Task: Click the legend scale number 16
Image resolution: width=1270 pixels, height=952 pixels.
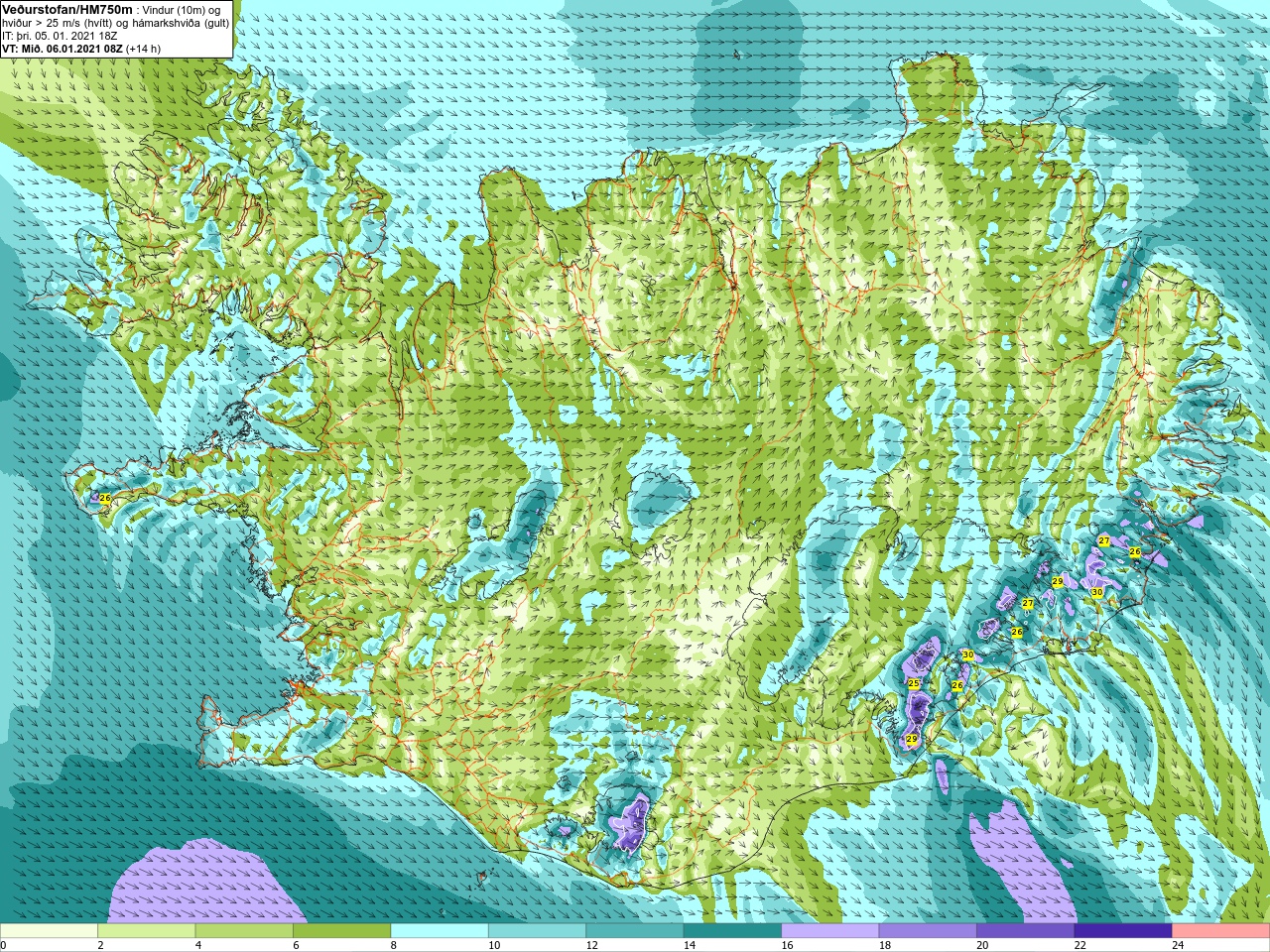Action: point(787,945)
